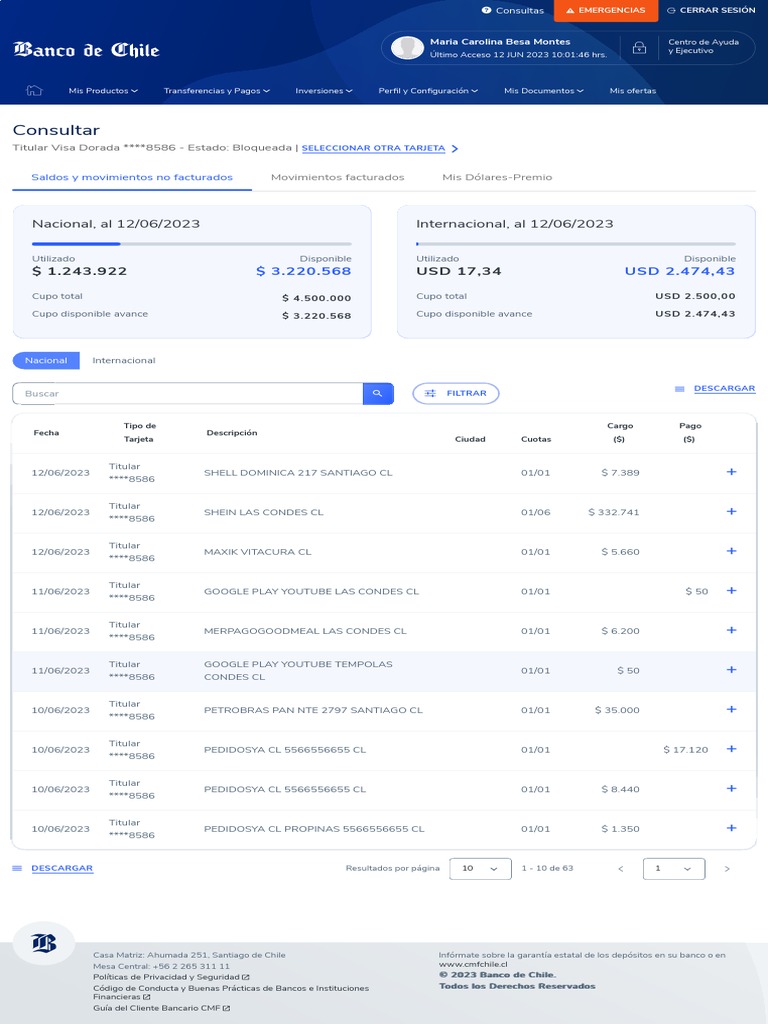Click Nacional disponible amount $ 3.220.568
Viewport: 768px width, 1024px height.
(304, 271)
